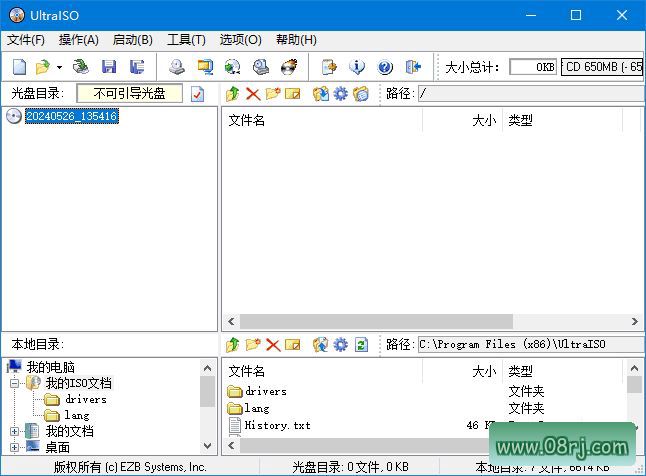Image resolution: width=646 pixels, height=476 pixels.
Task: Click the 大小总计 0KB size field
Action: (x=533, y=67)
